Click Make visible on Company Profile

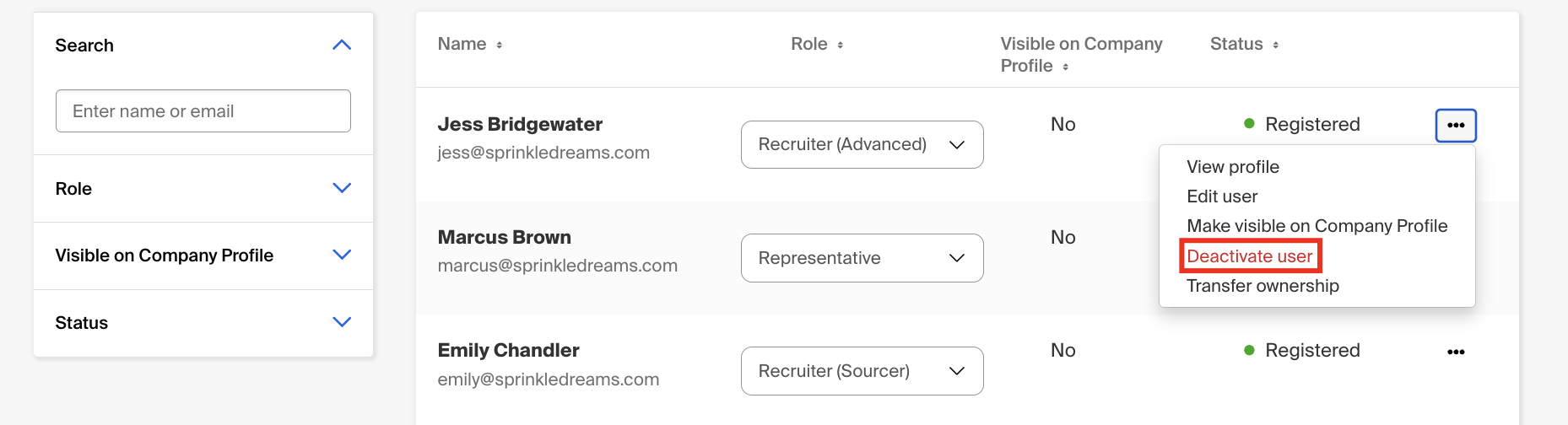tap(1317, 226)
